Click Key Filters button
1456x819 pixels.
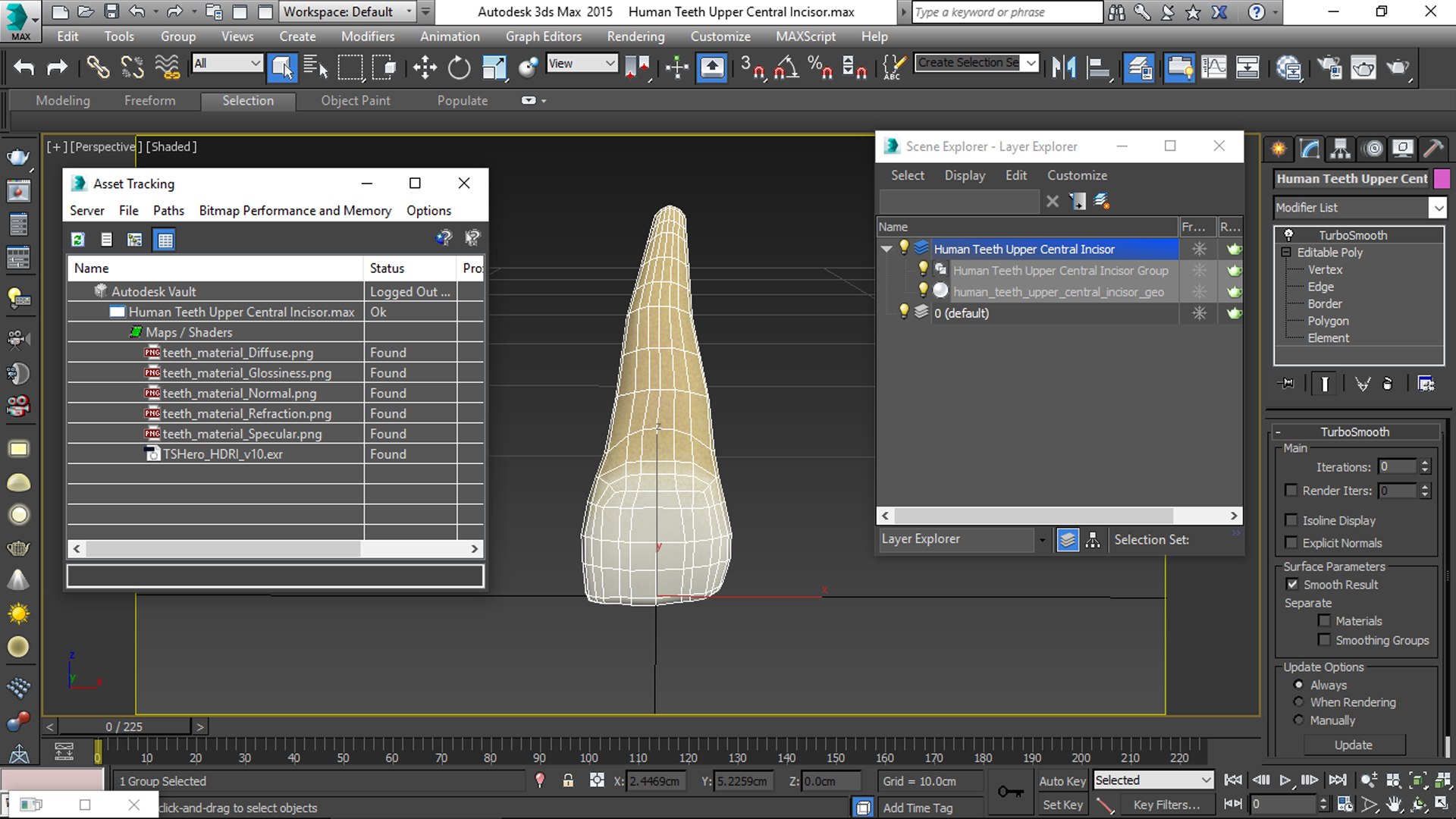pos(1166,805)
